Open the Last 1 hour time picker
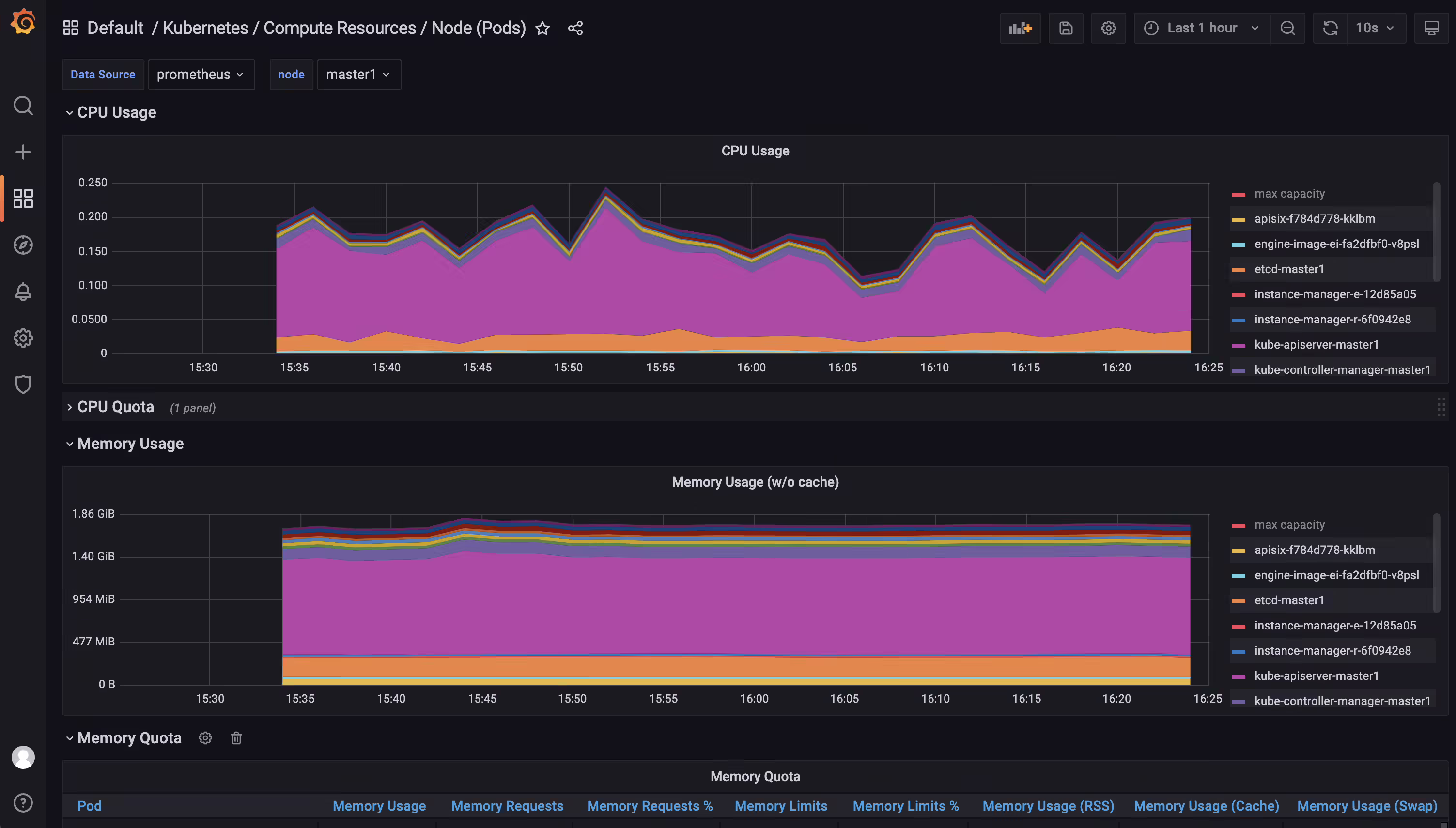Screen dimensions: 1456x828 coord(1202,28)
